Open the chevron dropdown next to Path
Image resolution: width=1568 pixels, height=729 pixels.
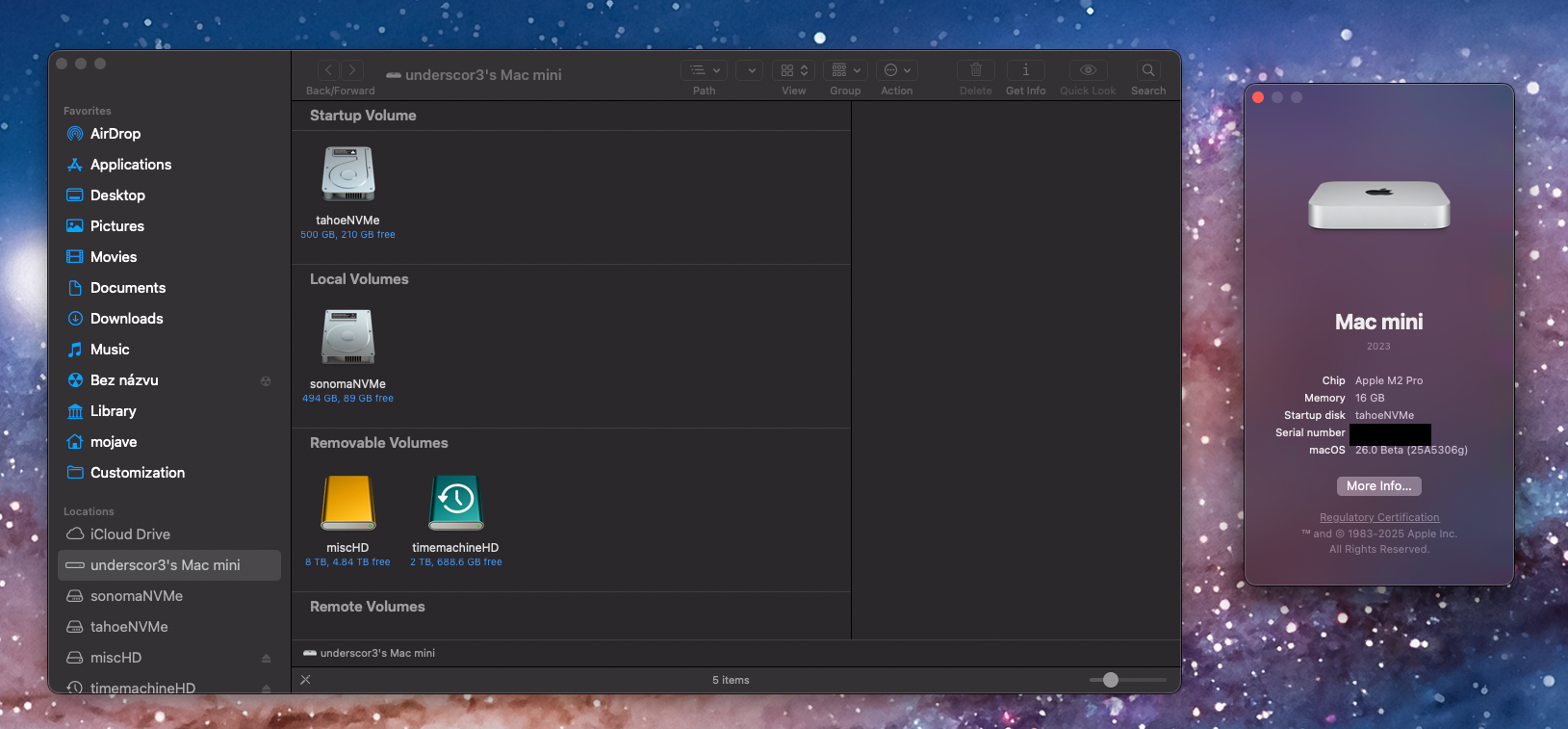click(x=751, y=70)
